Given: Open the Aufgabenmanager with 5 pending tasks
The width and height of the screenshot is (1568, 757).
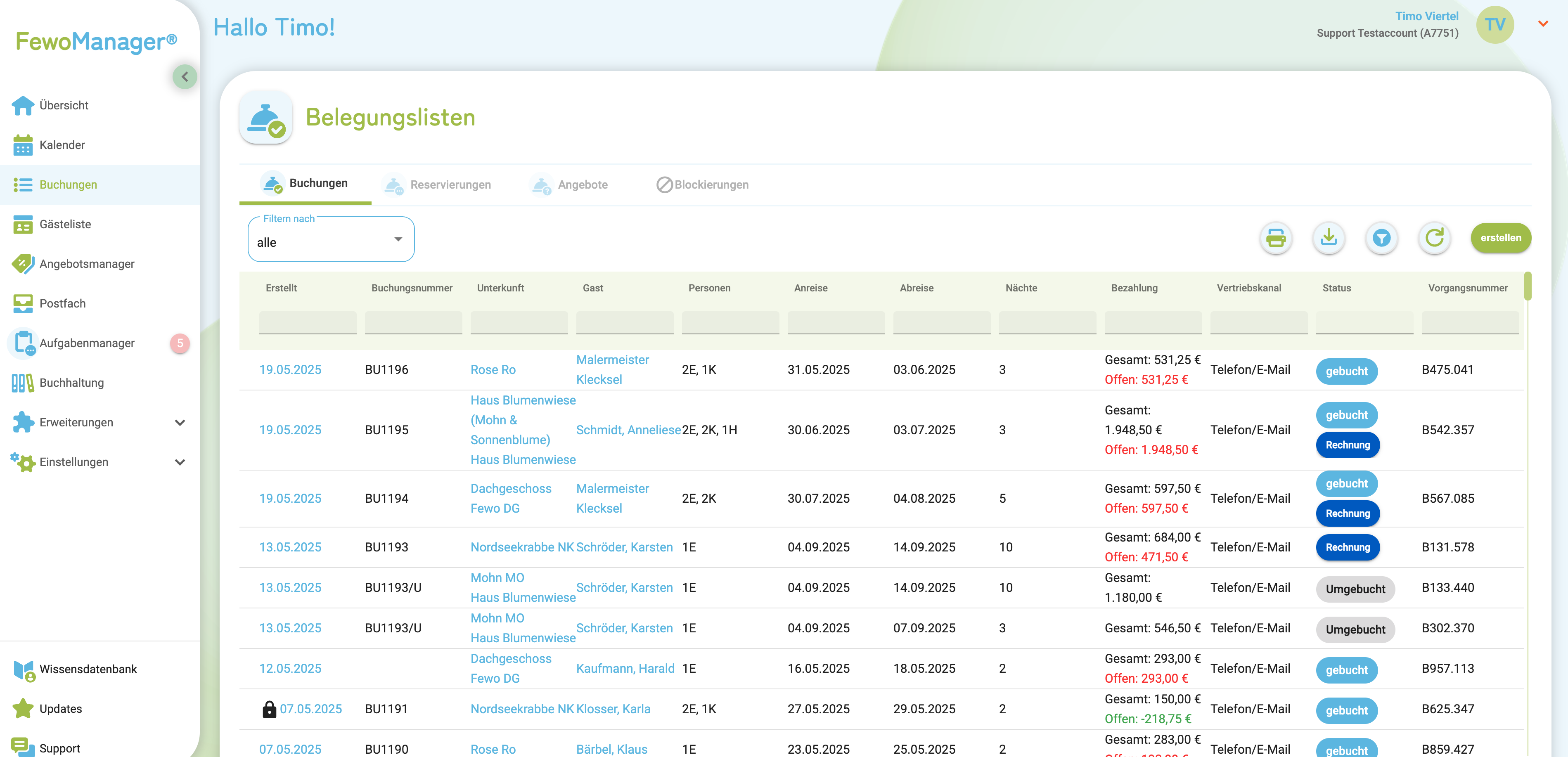Looking at the screenshot, I should (87, 343).
